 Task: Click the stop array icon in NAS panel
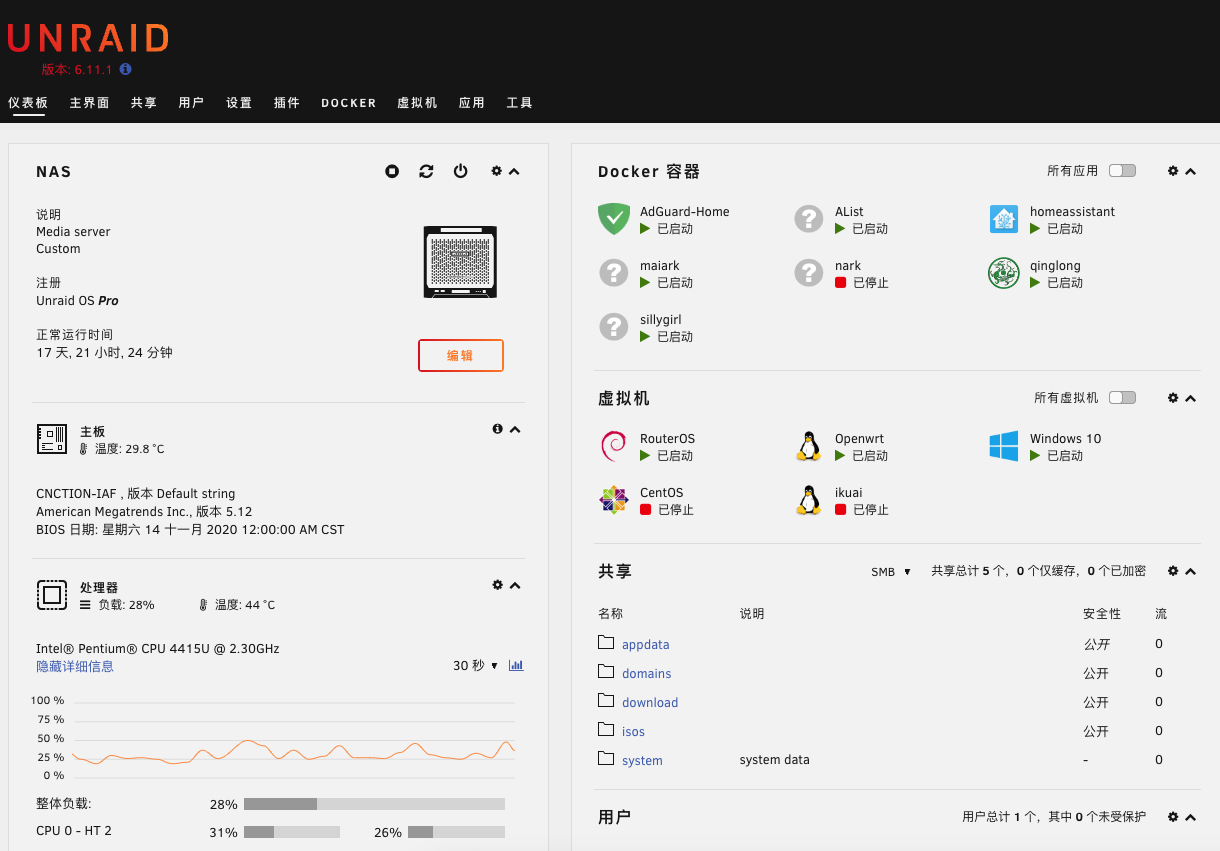[392, 171]
